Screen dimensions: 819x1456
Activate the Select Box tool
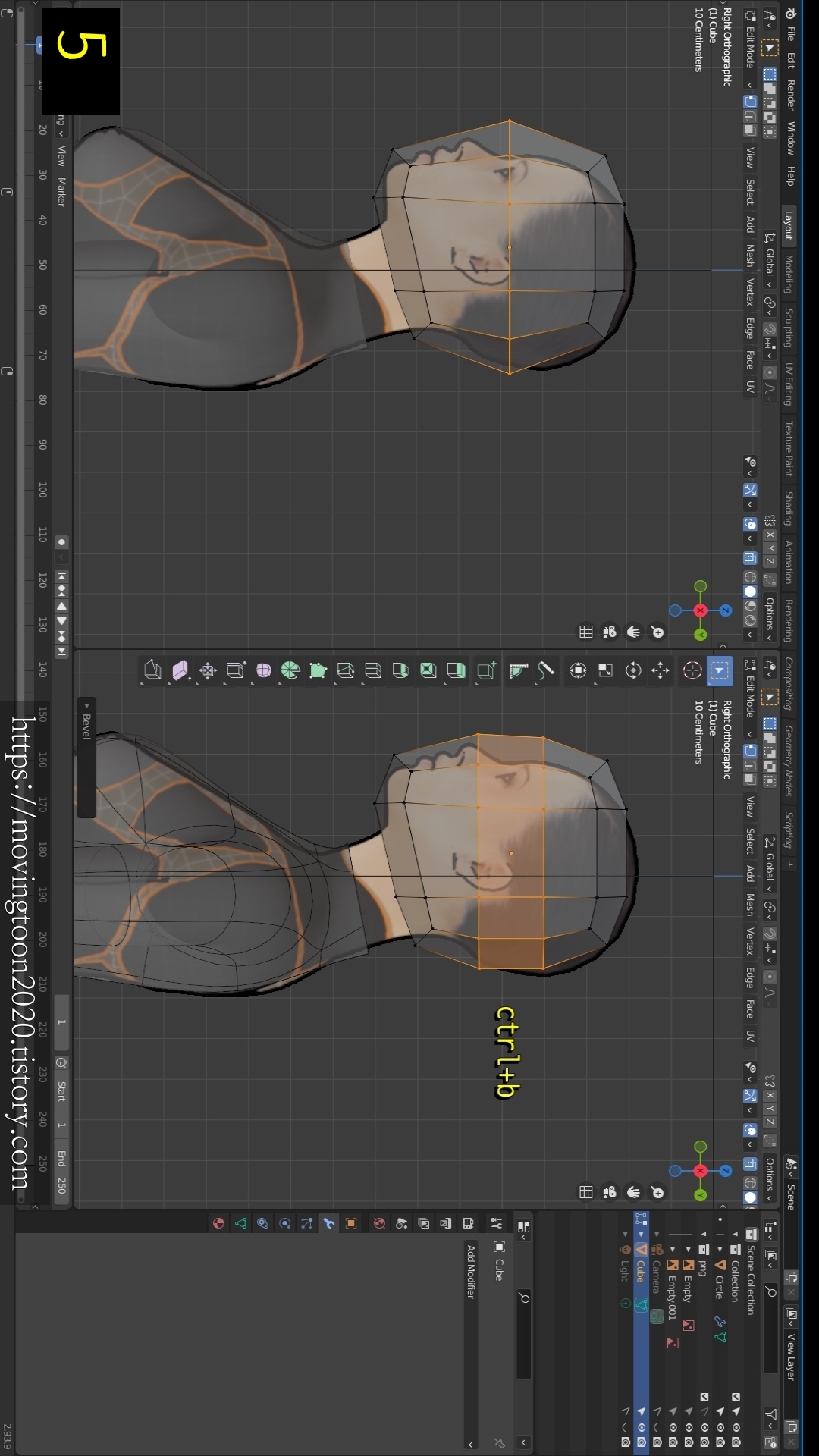[x=720, y=670]
